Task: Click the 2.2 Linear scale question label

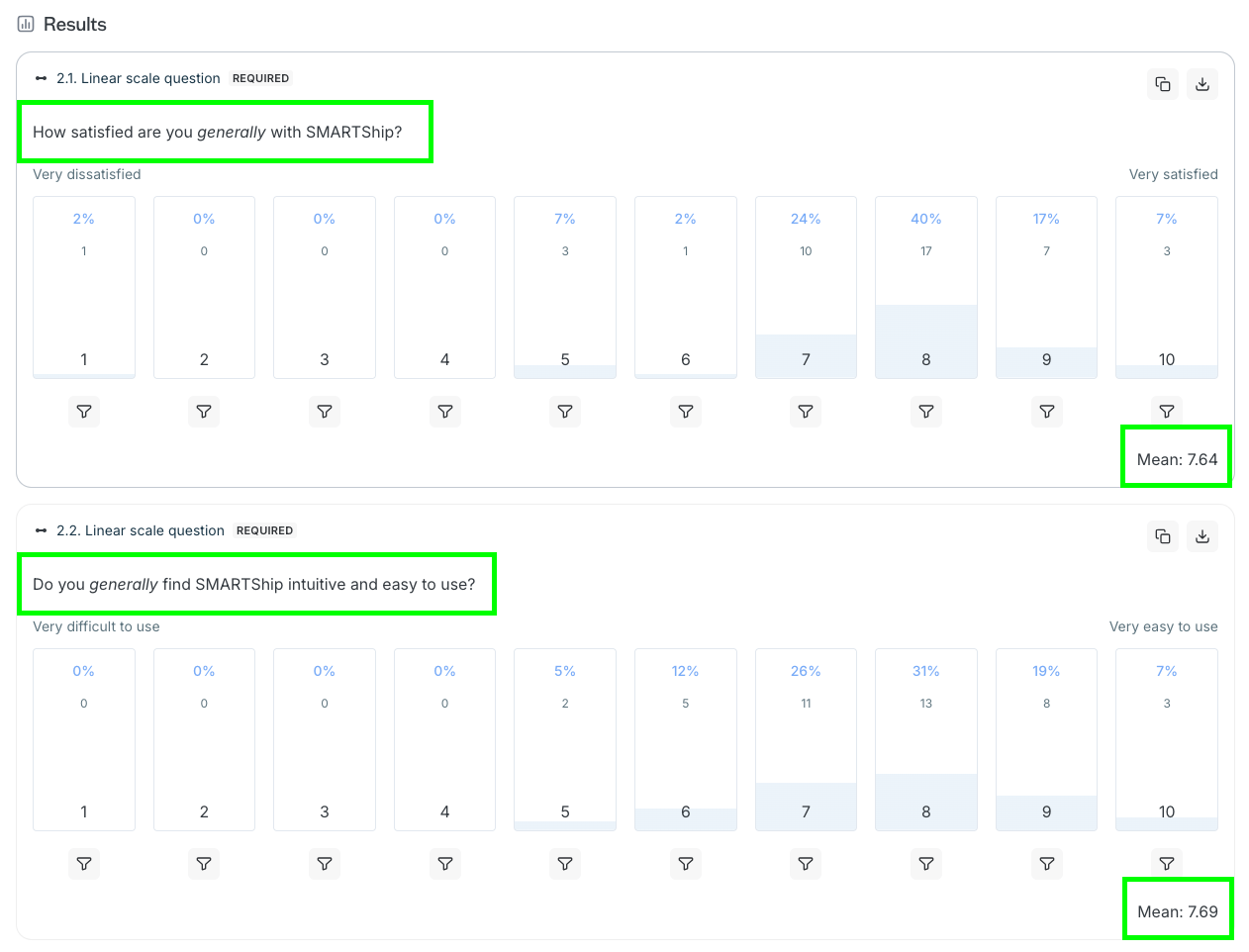Action: pos(141,530)
